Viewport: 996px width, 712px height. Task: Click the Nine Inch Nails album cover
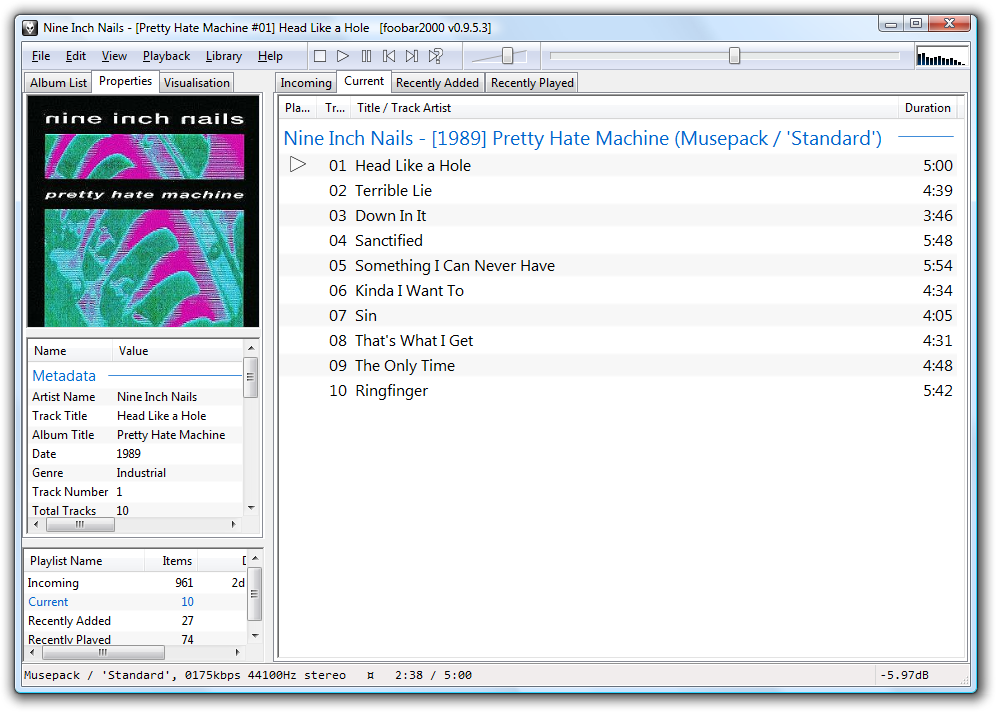click(x=143, y=211)
